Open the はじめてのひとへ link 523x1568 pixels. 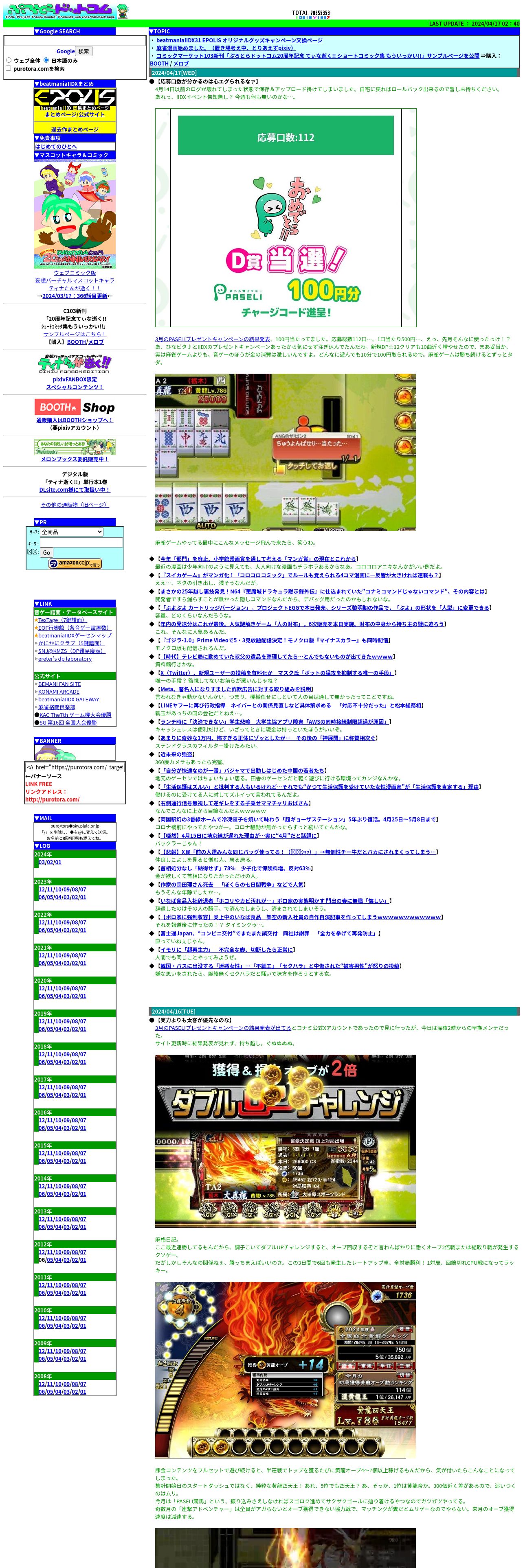pos(56,147)
